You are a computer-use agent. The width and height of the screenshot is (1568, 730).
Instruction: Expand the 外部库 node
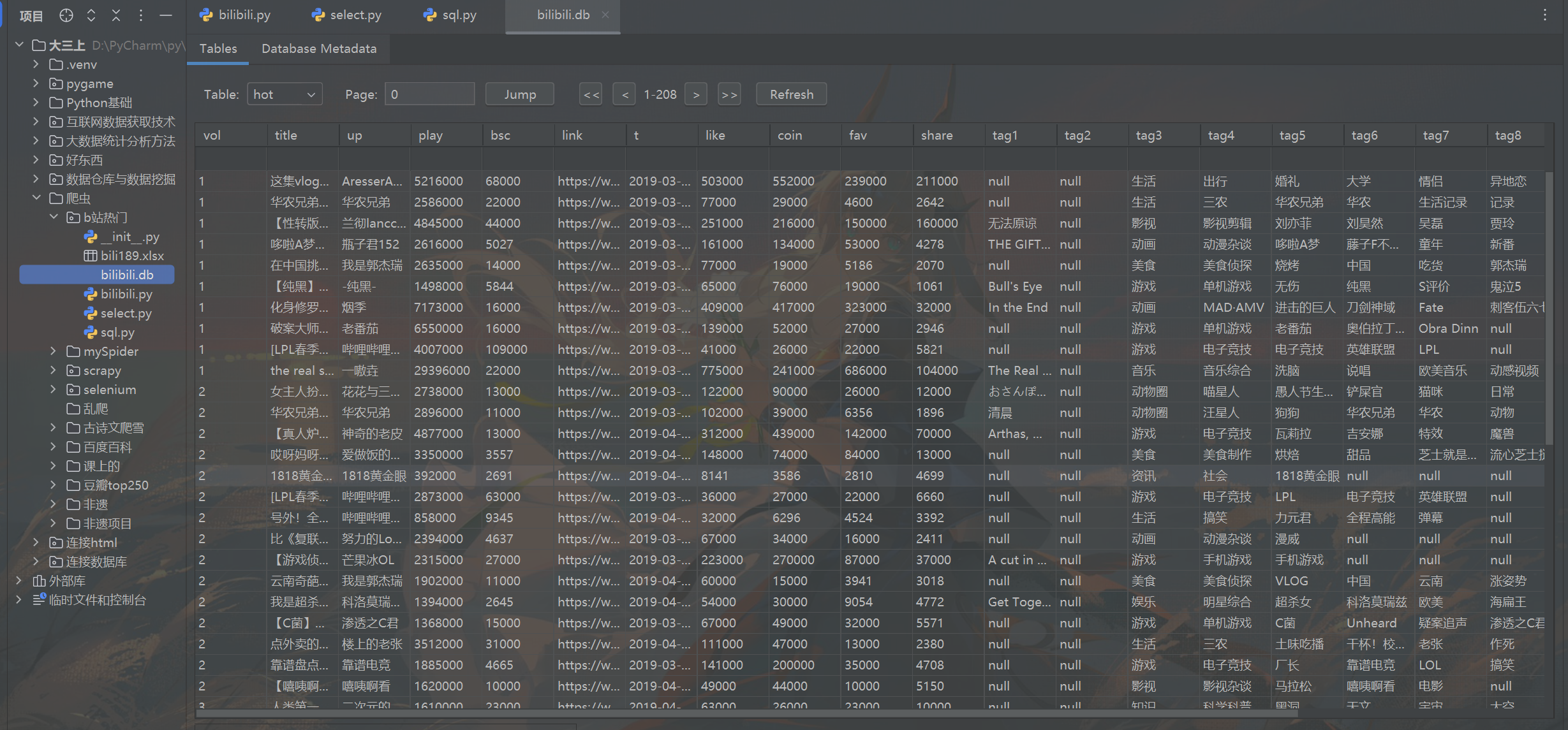[19, 581]
